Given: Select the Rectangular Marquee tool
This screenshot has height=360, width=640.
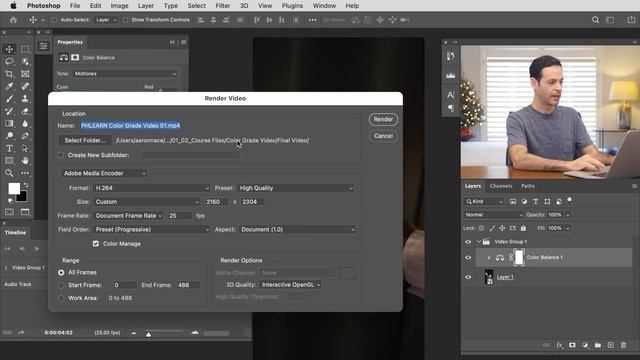Looking at the screenshot, I should pyautogui.click(x=25, y=49).
